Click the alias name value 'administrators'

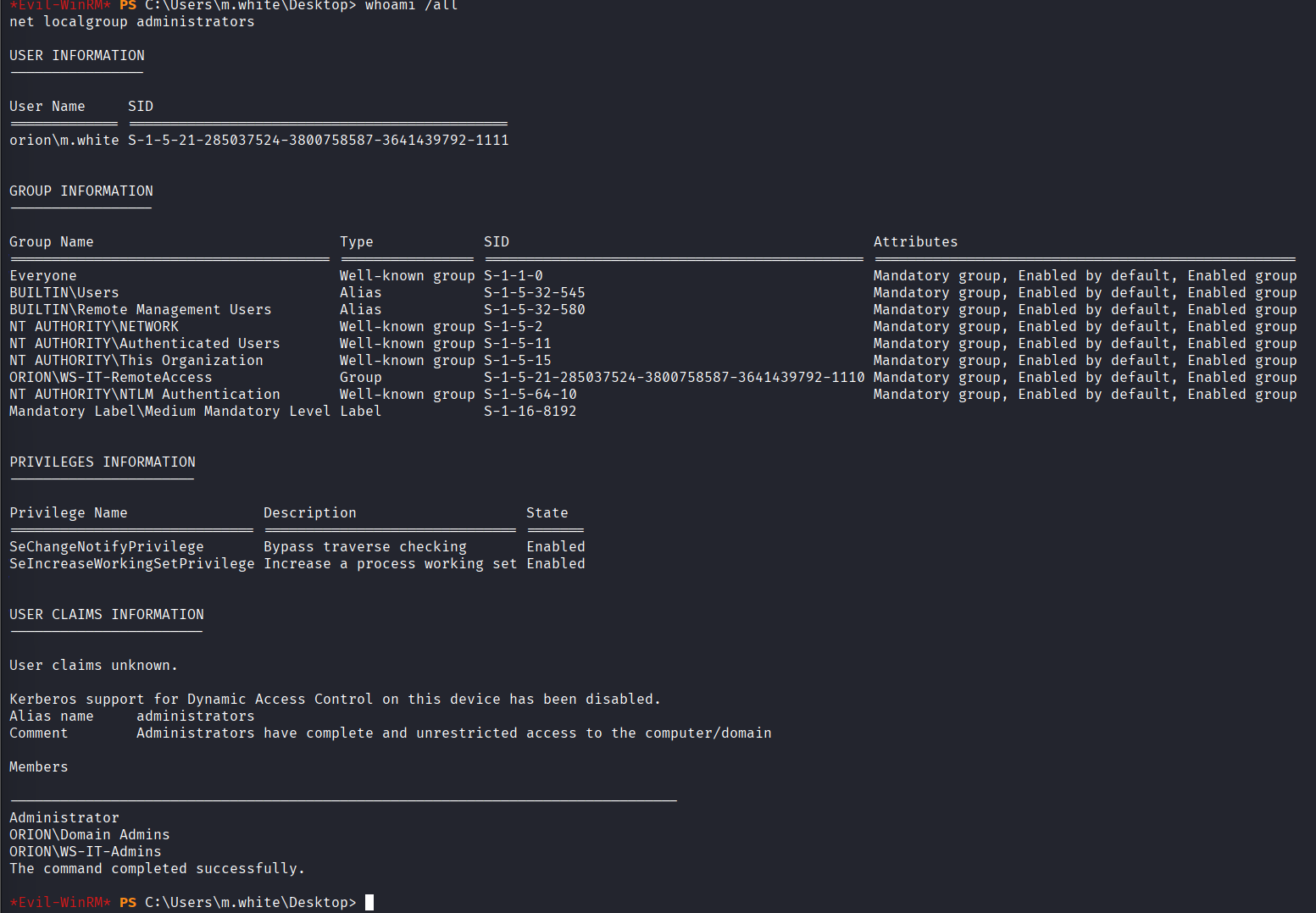pyautogui.click(x=196, y=717)
